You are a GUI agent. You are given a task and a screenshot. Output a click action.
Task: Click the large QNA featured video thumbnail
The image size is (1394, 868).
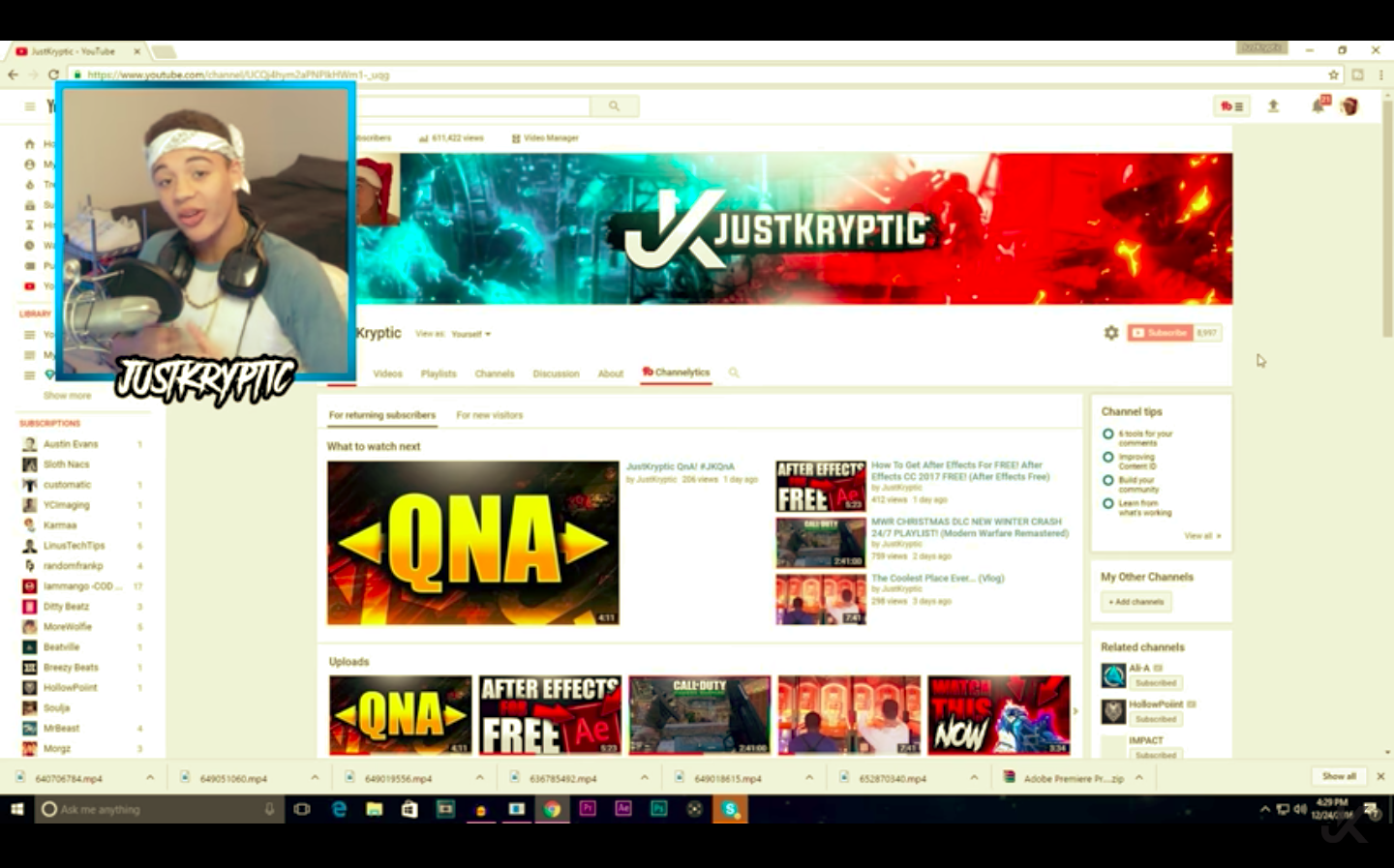coord(473,543)
